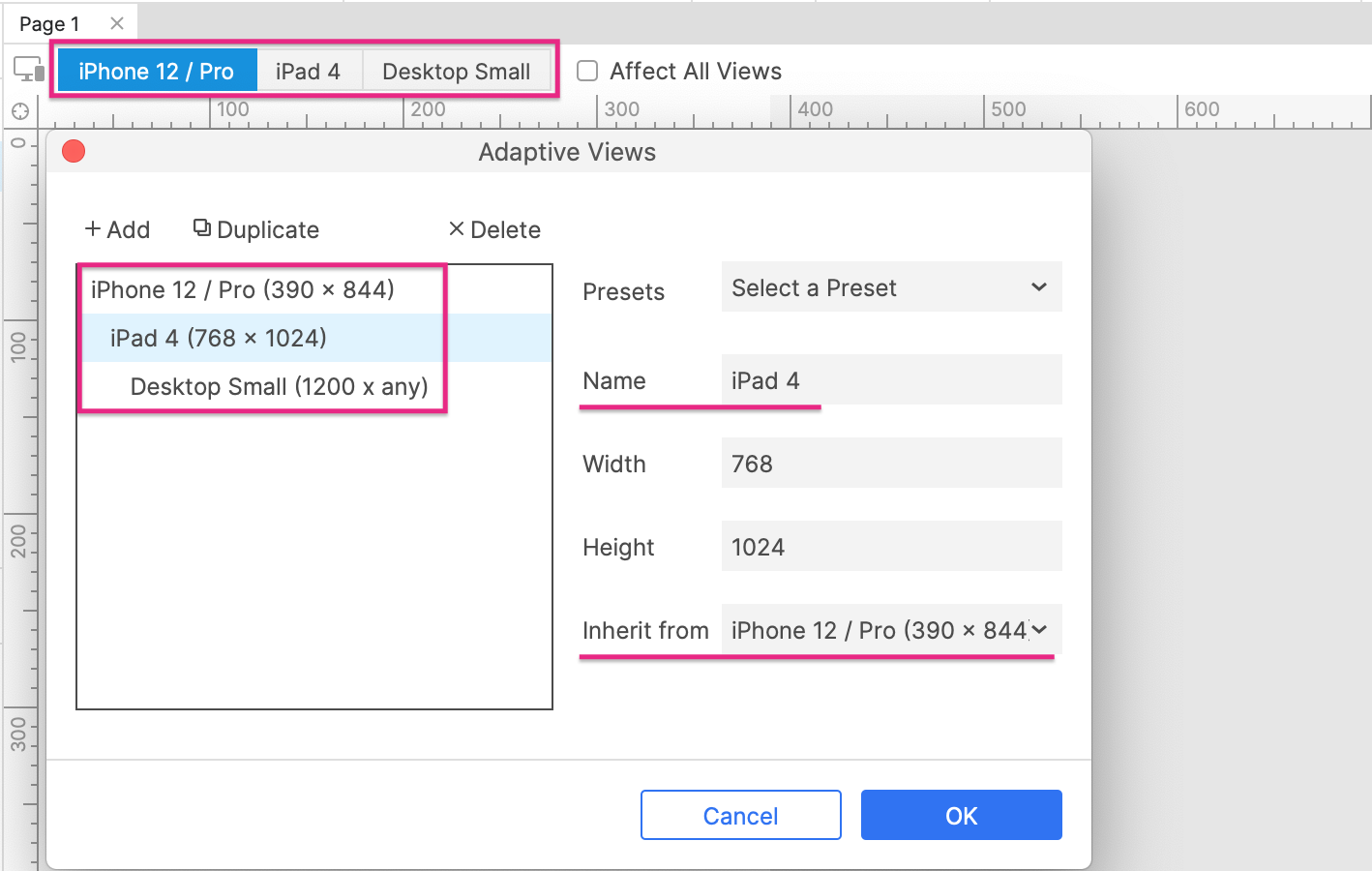Switch to the iPad 4 view tab

pos(308,72)
